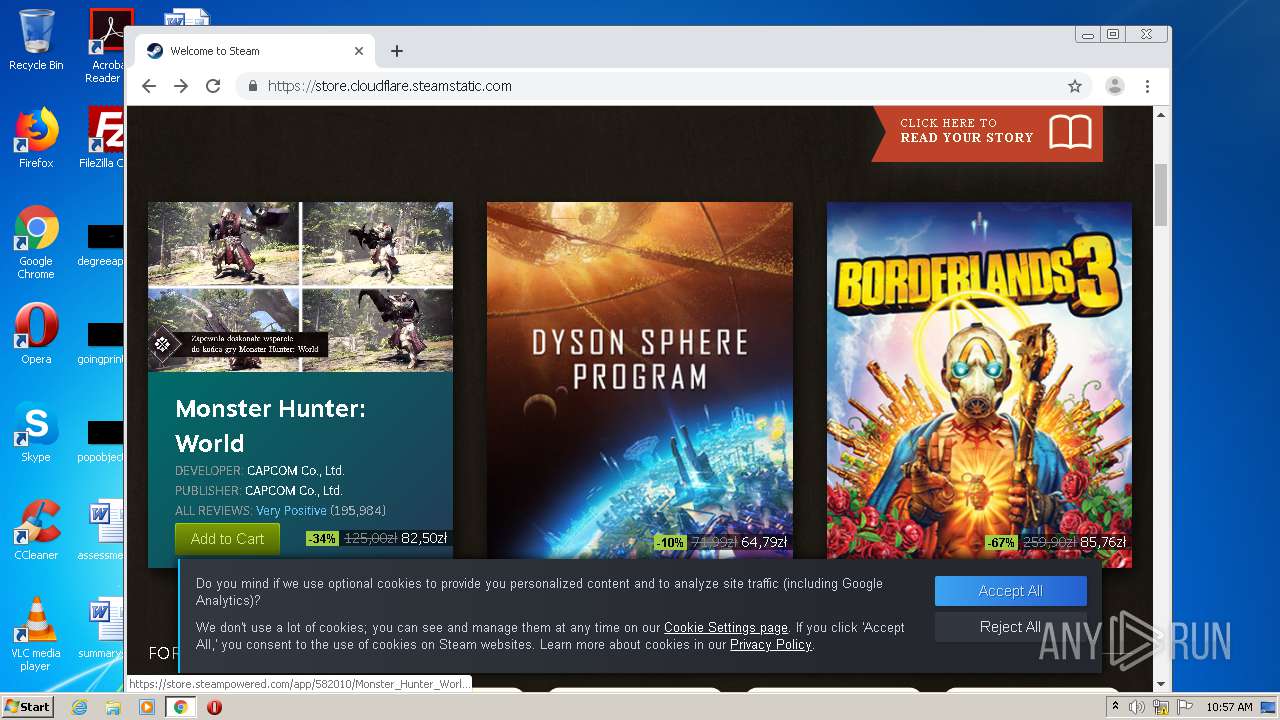Image resolution: width=1280 pixels, height=720 pixels.
Task: Click the -67% Borderlands 3 discount badge
Action: [x=1001, y=543]
